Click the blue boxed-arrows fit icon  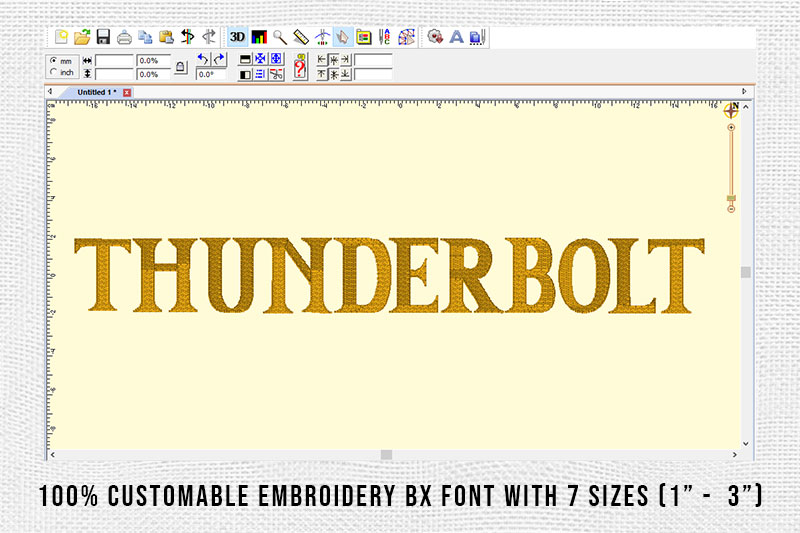pyautogui.click(x=276, y=59)
